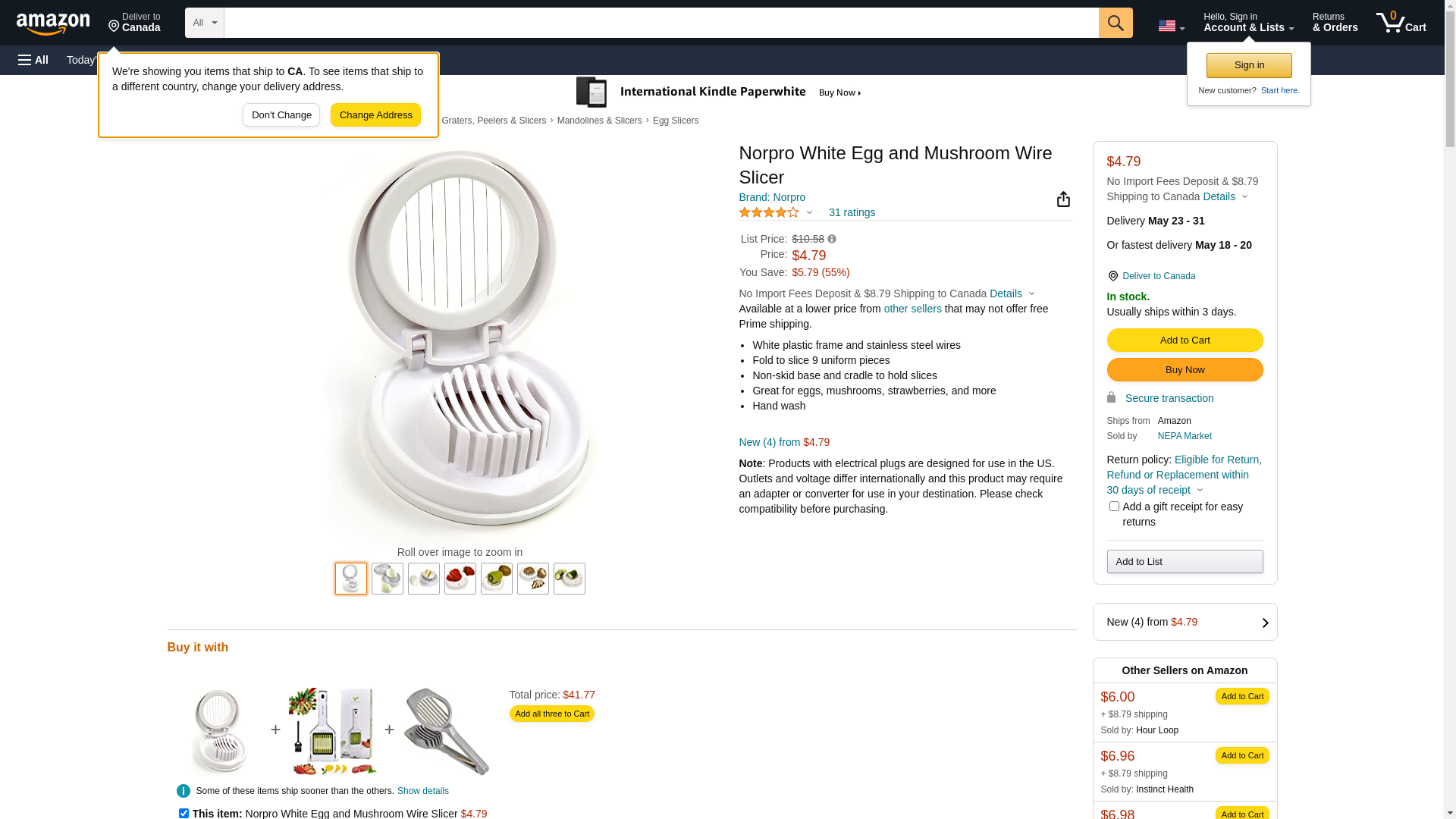Expand the New (4) from $4.79 panel
Image resolution: width=1456 pixels, height=819 pixels.
[x=1185, y=622]
